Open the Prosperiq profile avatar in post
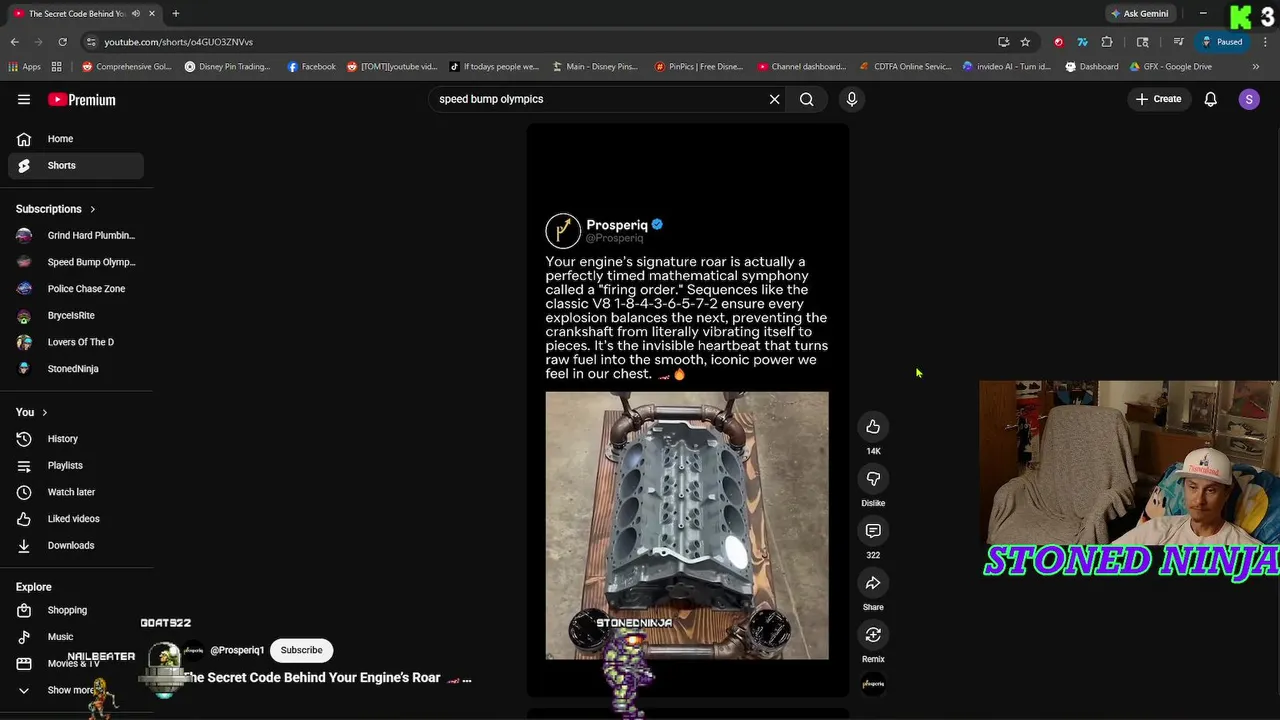 point(563,231)
